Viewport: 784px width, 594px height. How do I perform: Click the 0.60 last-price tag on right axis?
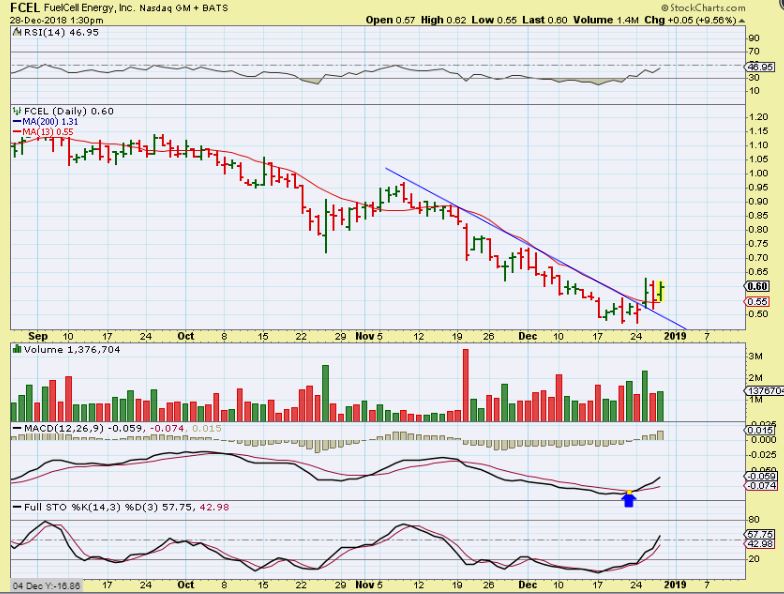point(758,286)
